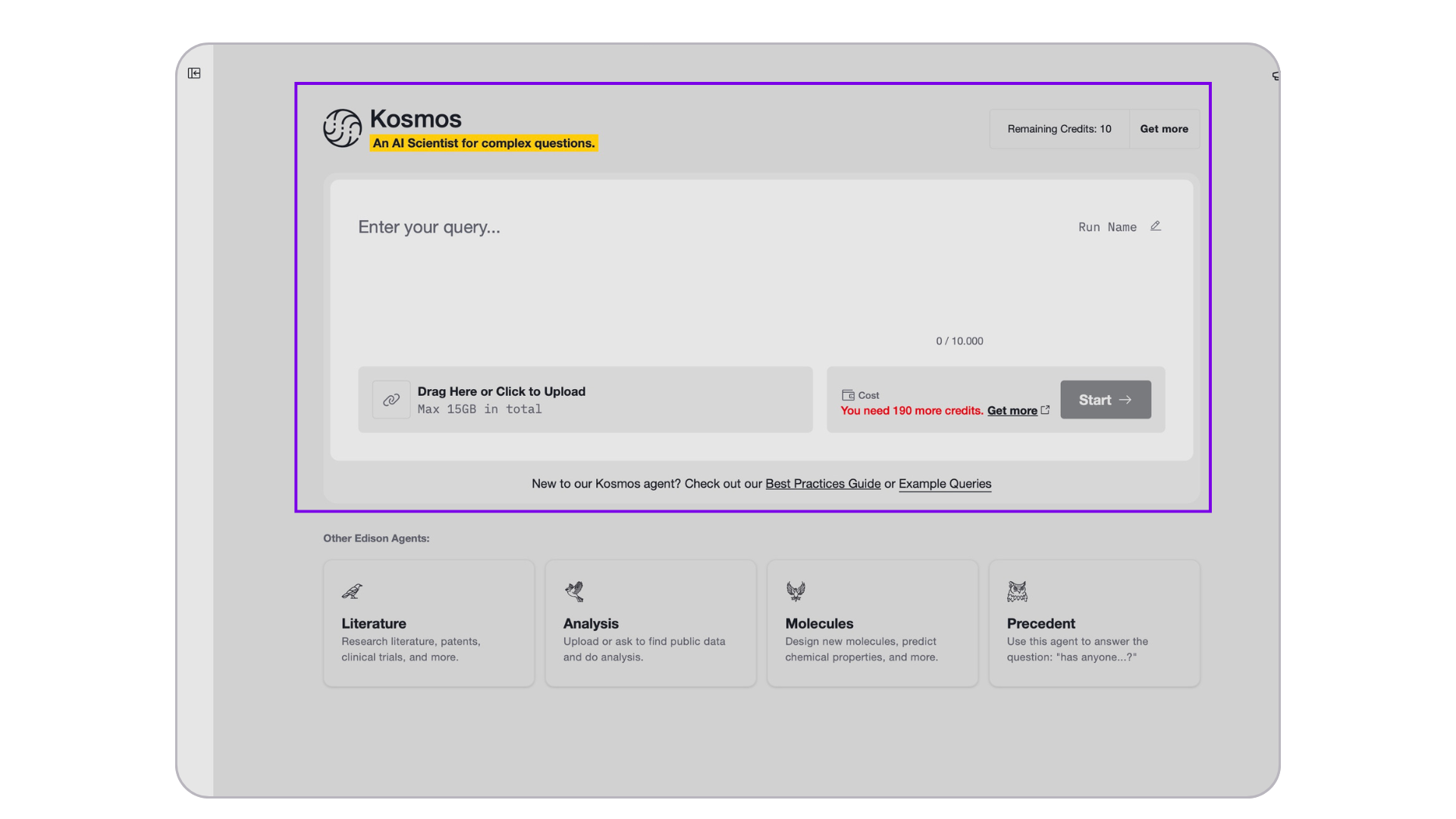Click the red-text Get more credits link
The image size is (1456, 819).
(1012, 410)
